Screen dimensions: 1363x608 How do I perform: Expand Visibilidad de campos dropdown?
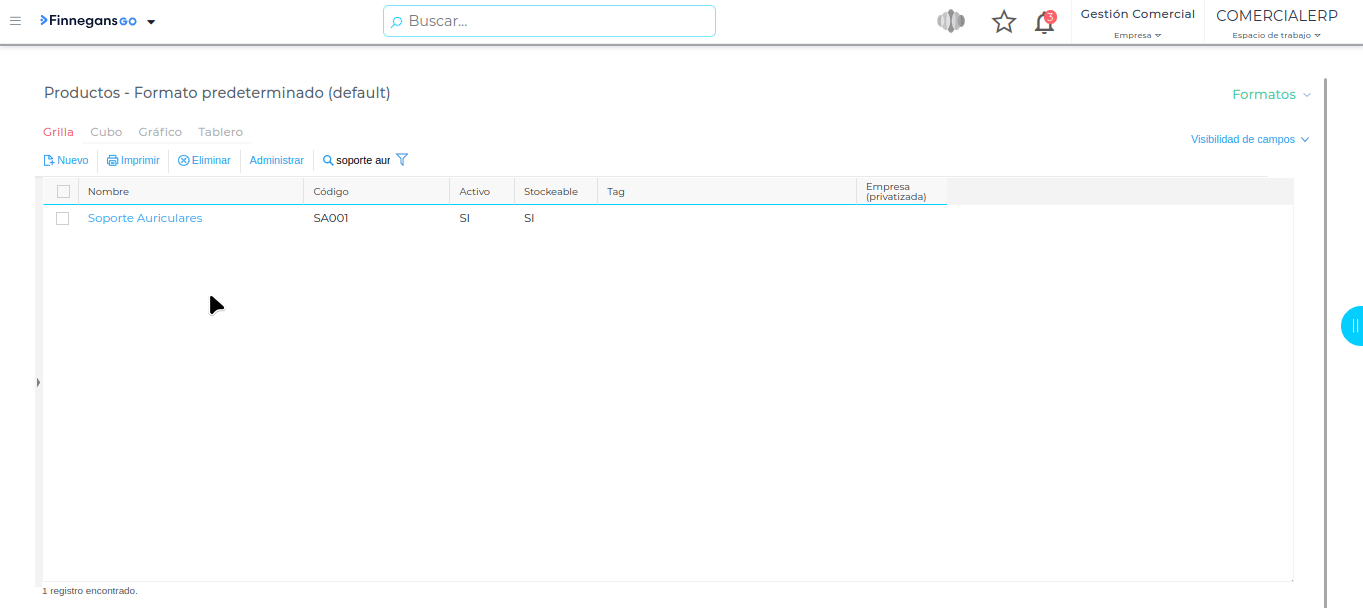point(1249,140)
